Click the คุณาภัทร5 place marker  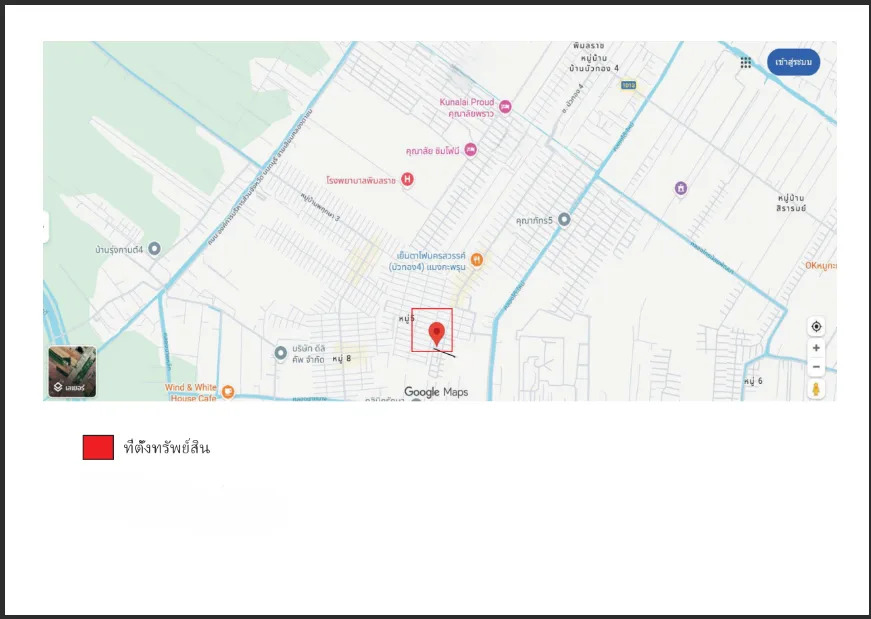(564, 219)
